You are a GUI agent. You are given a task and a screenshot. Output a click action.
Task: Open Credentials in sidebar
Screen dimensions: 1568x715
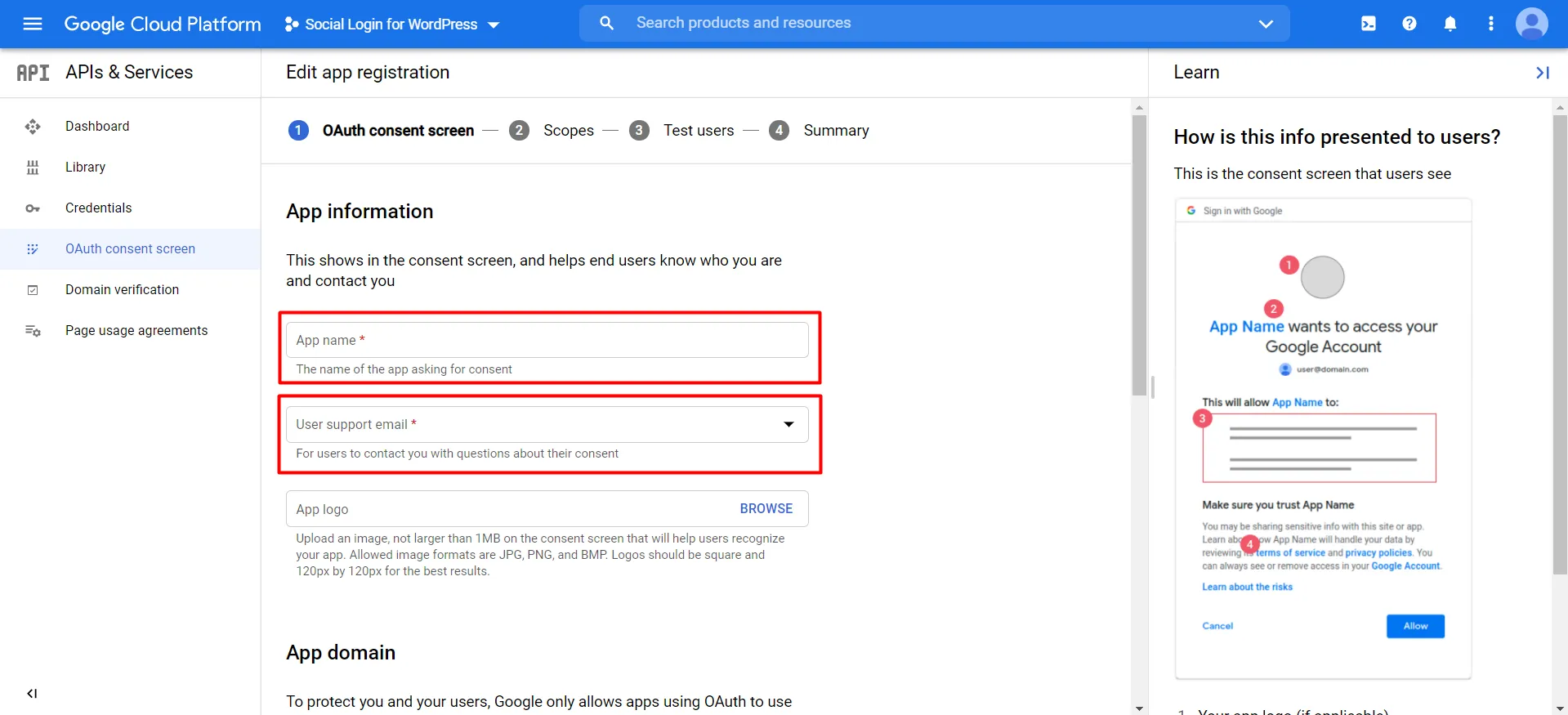point(131,208)
